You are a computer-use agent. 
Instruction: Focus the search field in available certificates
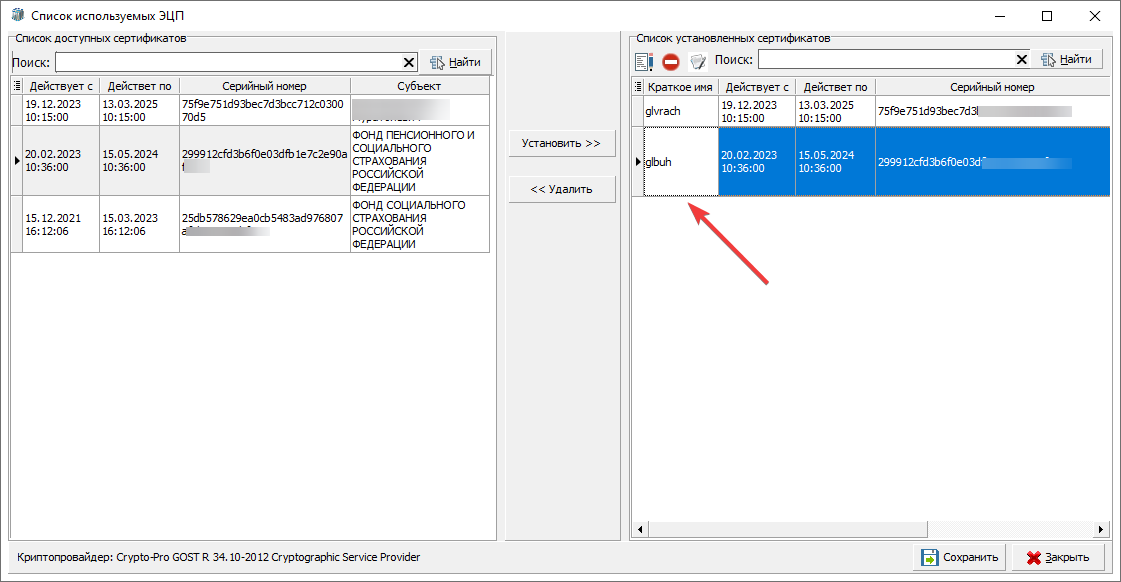click(x=229, y=62)
